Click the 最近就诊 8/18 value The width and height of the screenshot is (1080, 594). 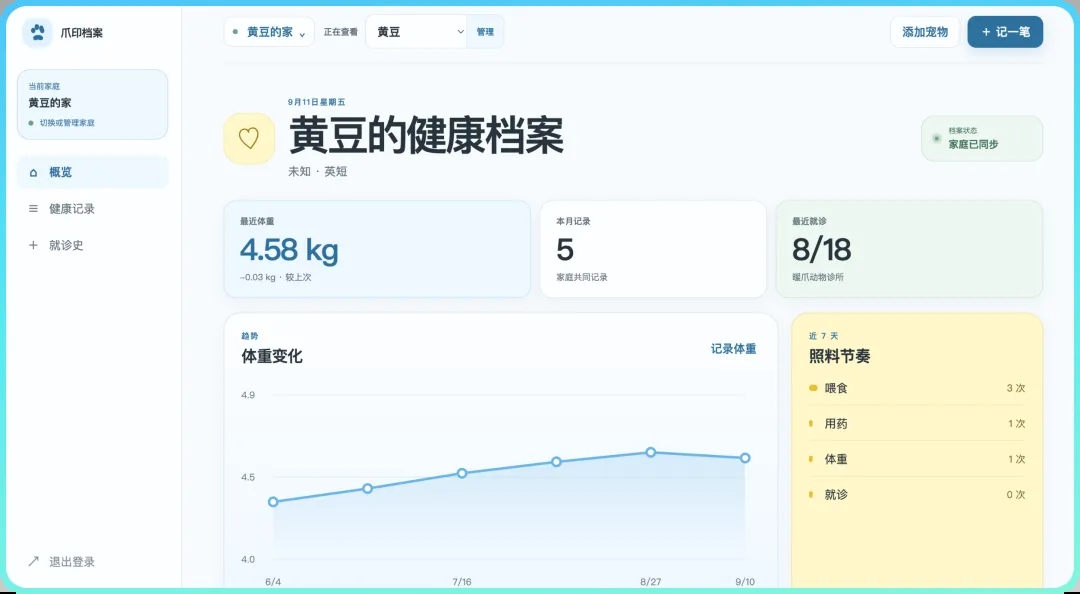click(821, 249)
